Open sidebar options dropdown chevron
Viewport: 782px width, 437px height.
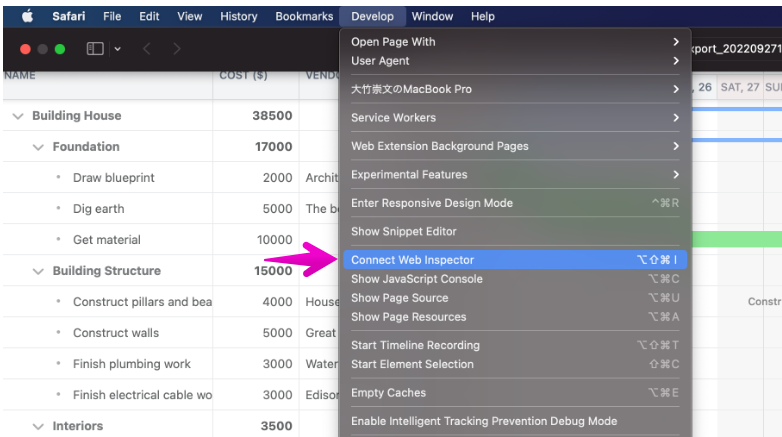[118, 48]
